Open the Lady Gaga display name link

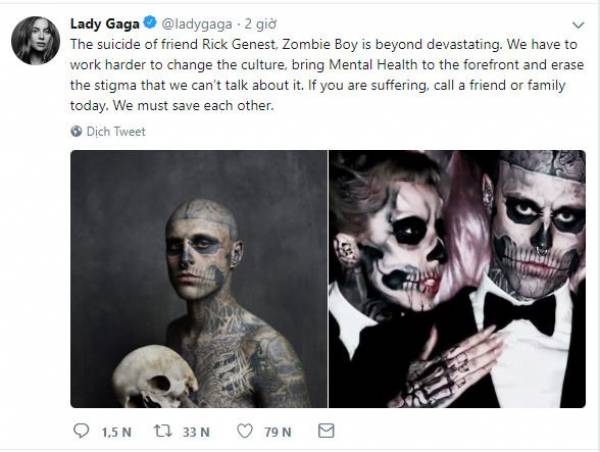pos(105,22)
